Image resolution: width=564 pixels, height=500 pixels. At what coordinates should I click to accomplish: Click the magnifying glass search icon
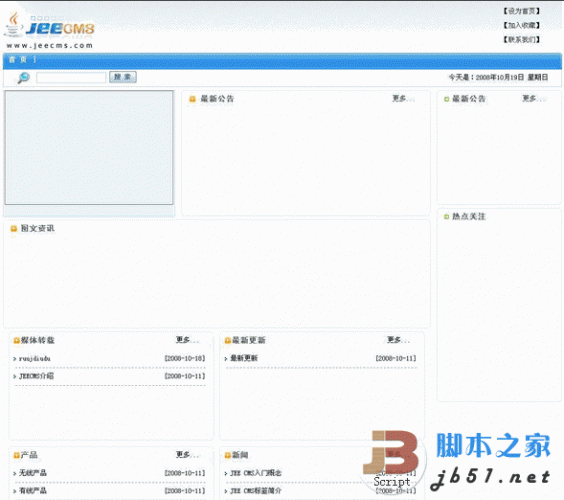[x=24, y=77]
